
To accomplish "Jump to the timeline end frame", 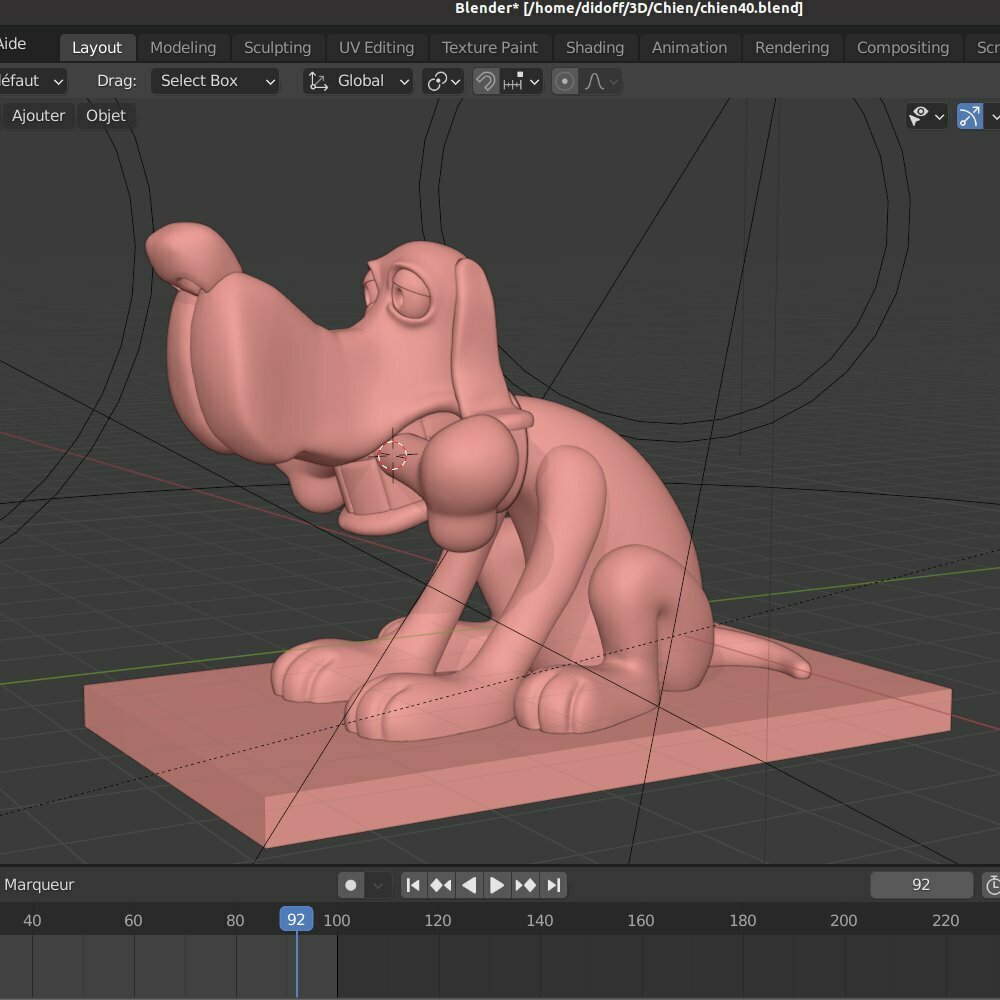I will coord(553,885).
